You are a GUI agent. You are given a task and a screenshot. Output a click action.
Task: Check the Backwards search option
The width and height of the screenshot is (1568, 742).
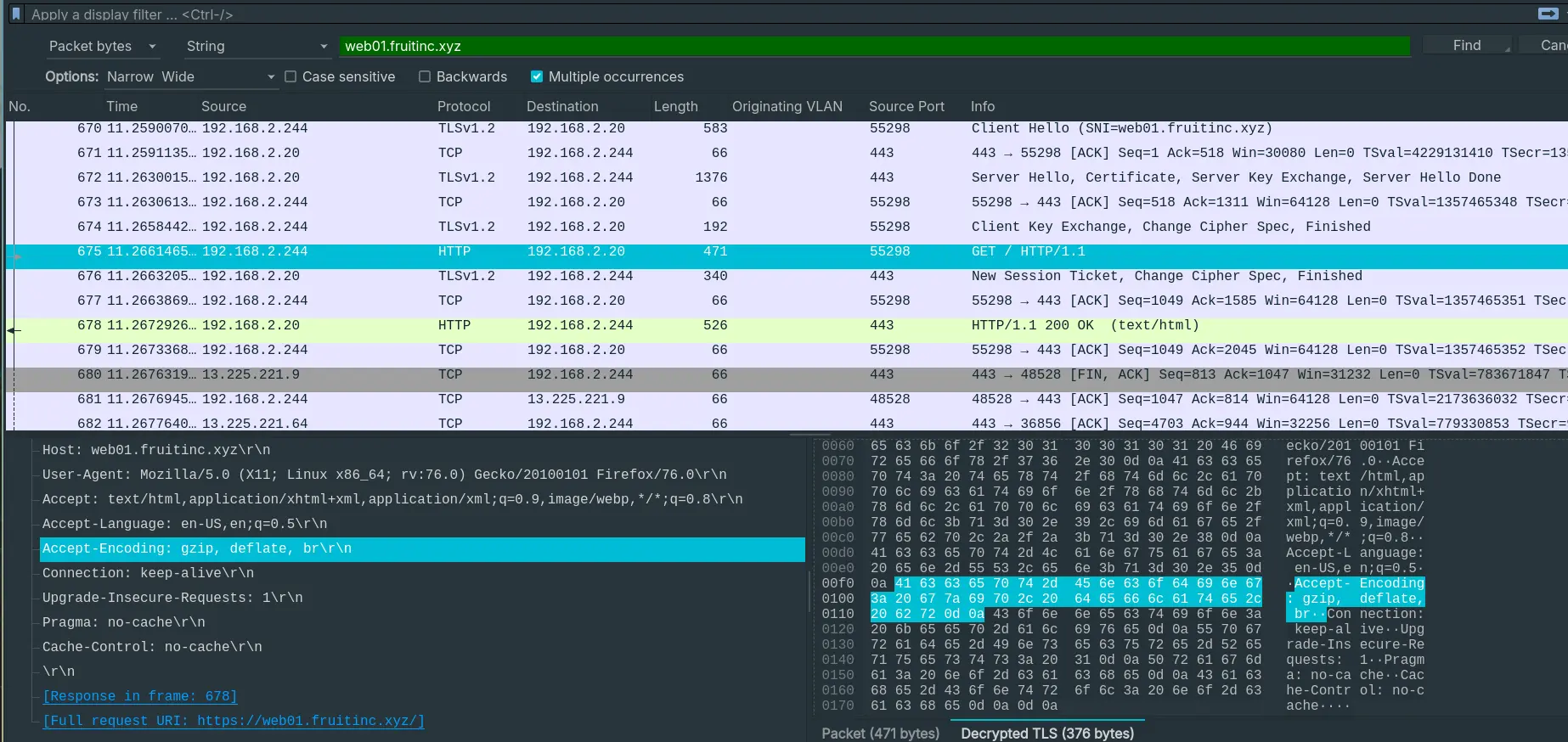click(x=425, y=76)
